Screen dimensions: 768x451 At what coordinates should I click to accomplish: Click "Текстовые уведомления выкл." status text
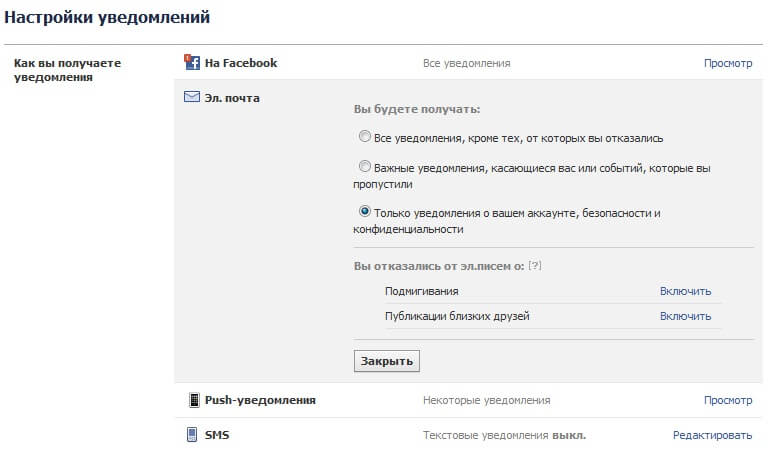(504, 435)
